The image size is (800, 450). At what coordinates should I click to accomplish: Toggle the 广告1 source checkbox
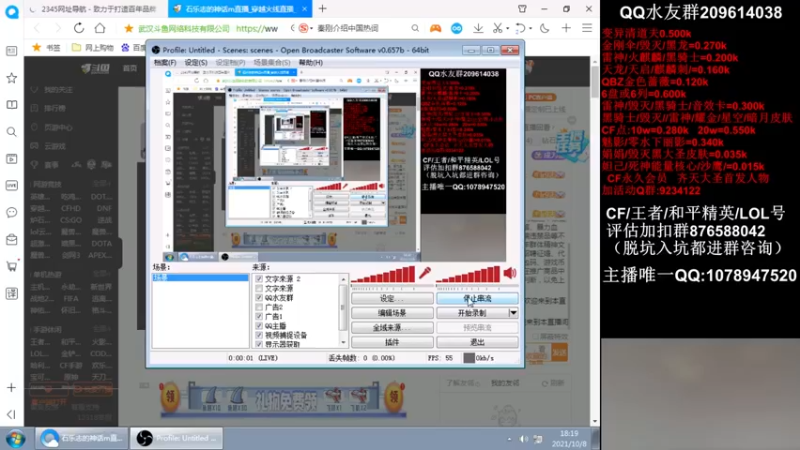259,316
